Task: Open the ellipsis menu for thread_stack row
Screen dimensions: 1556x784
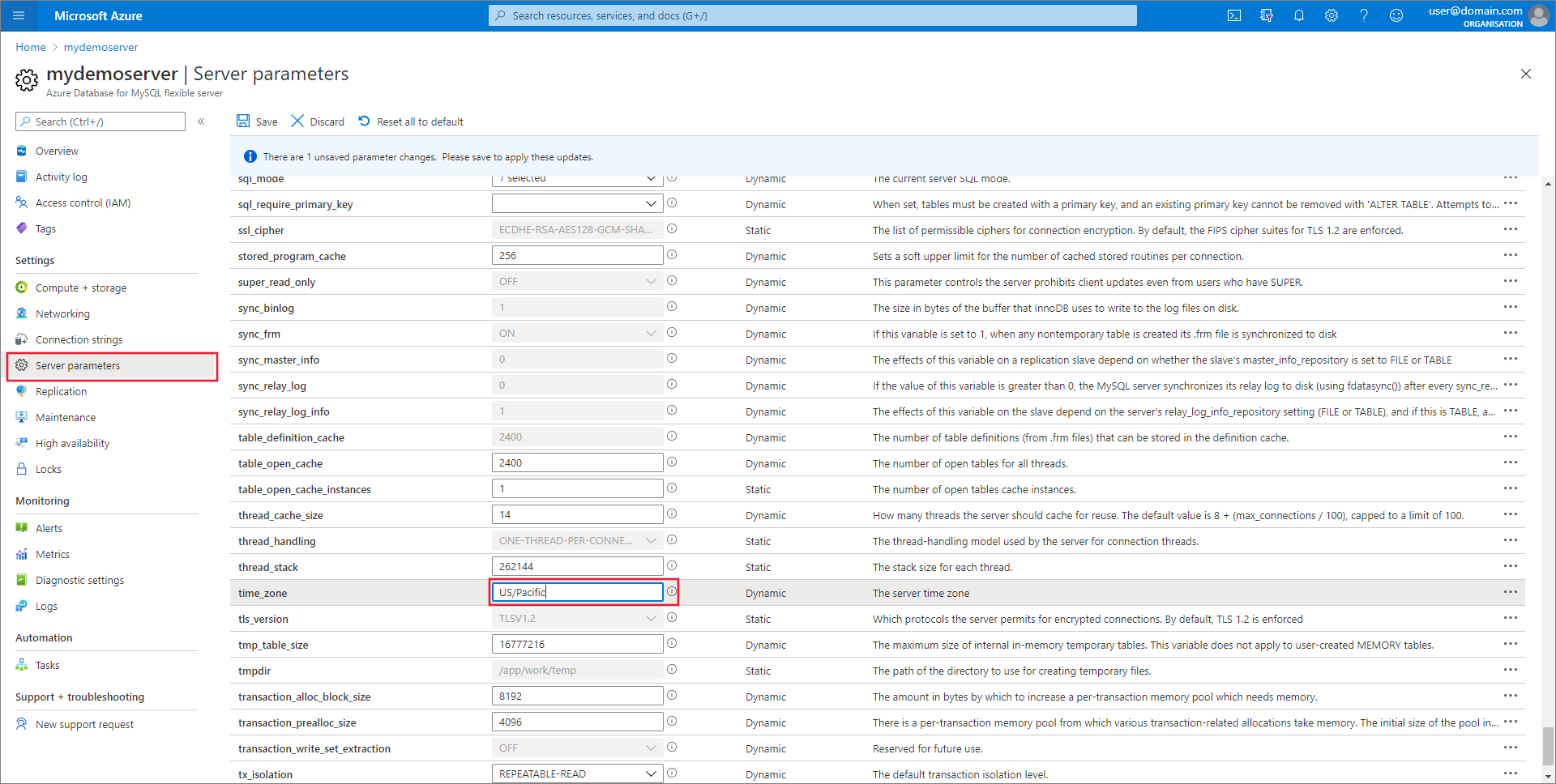Action: point(1510,566)
